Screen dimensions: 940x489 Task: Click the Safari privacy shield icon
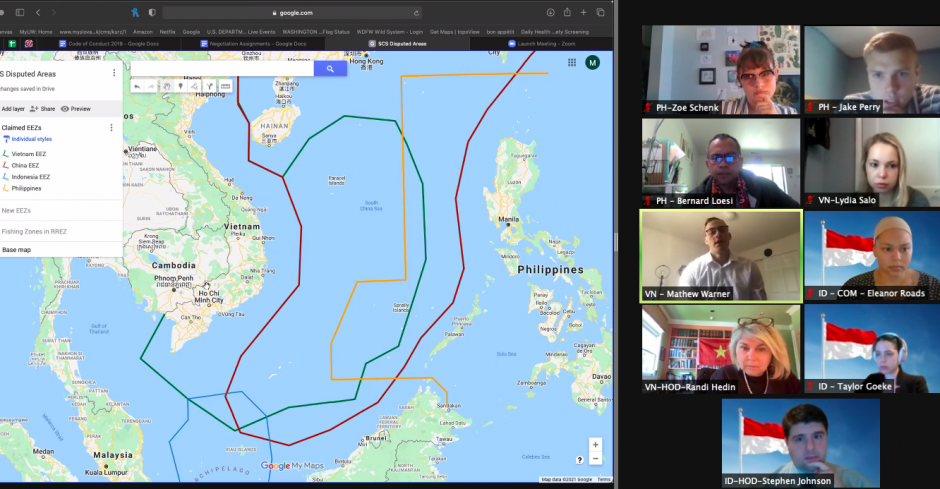152,13
